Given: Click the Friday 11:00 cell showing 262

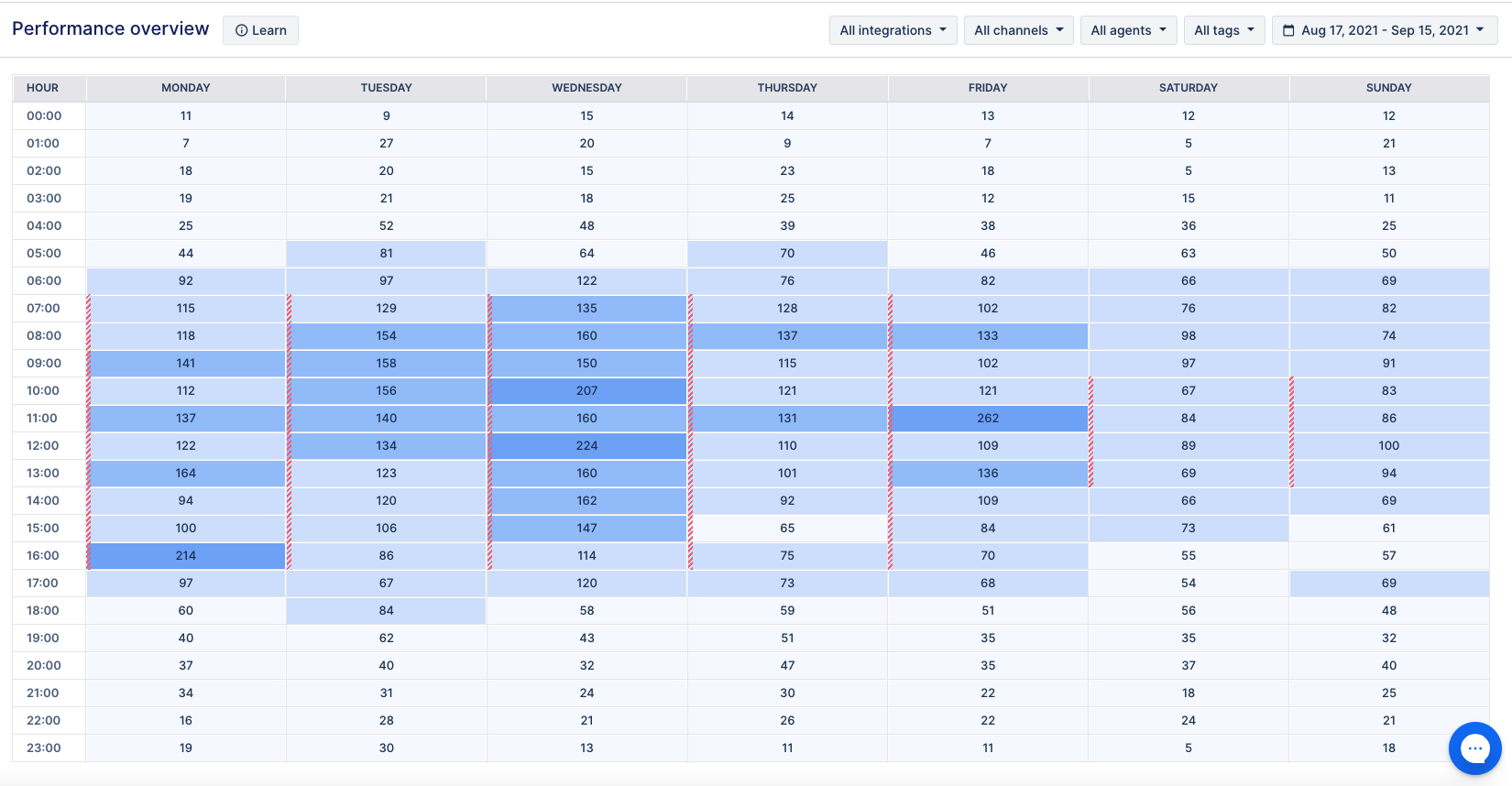Looking at the screenshot, I should pyautogui.click(x=988, y=418).
